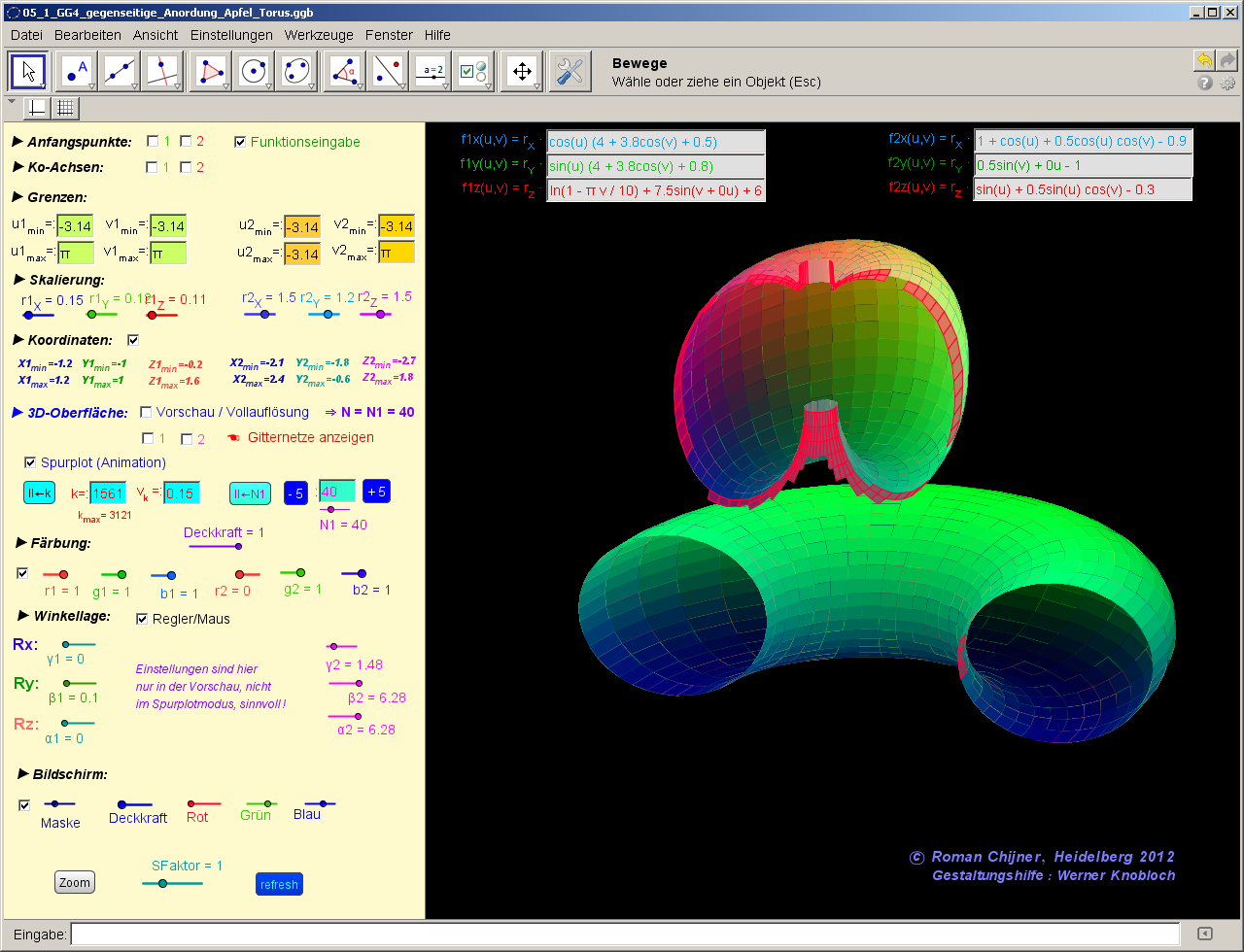Open the wrench custom tools icon
Screen dimensions: 1244x952
coord(570,71)
